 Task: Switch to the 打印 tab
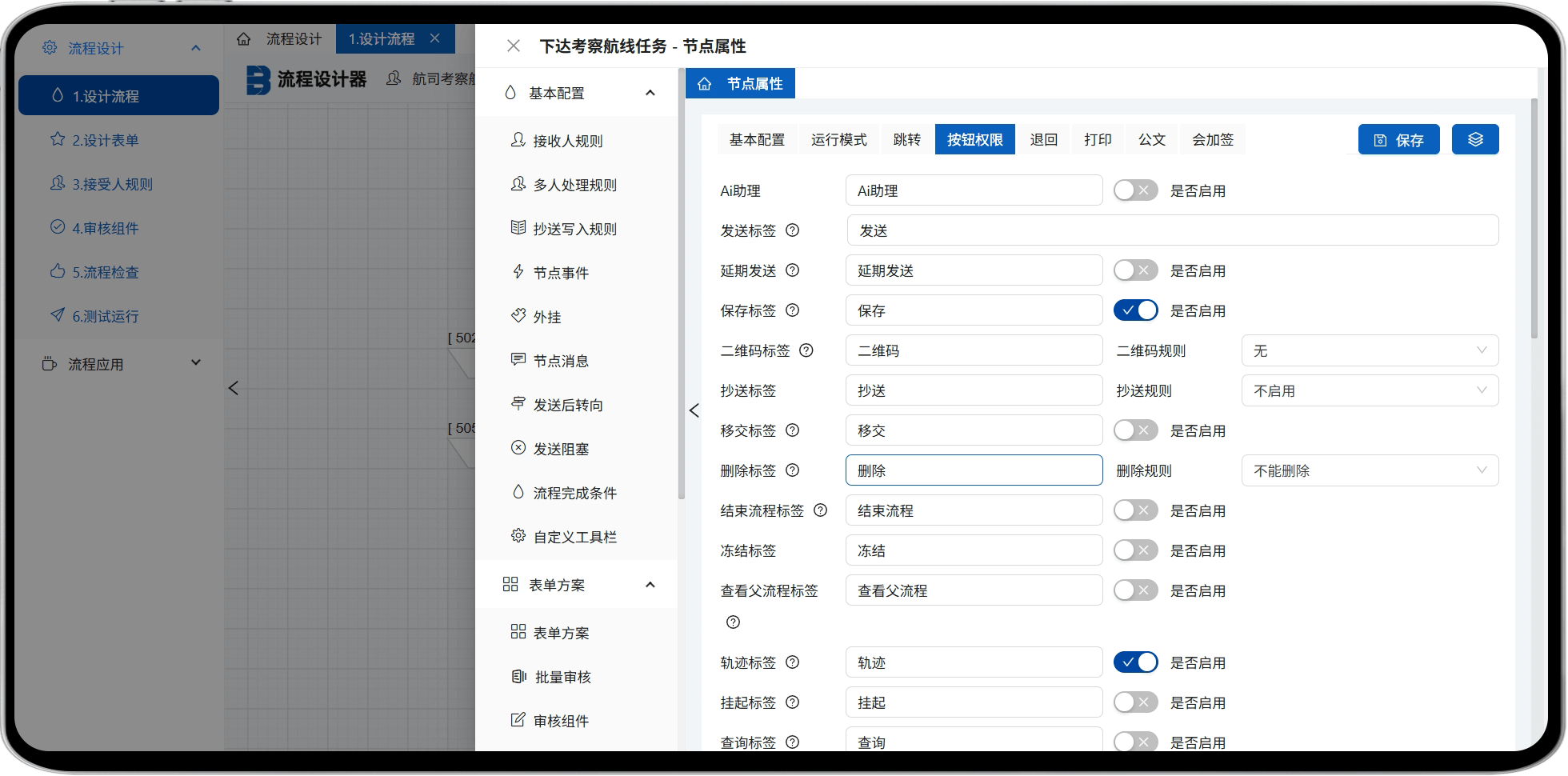(1098, 139)
